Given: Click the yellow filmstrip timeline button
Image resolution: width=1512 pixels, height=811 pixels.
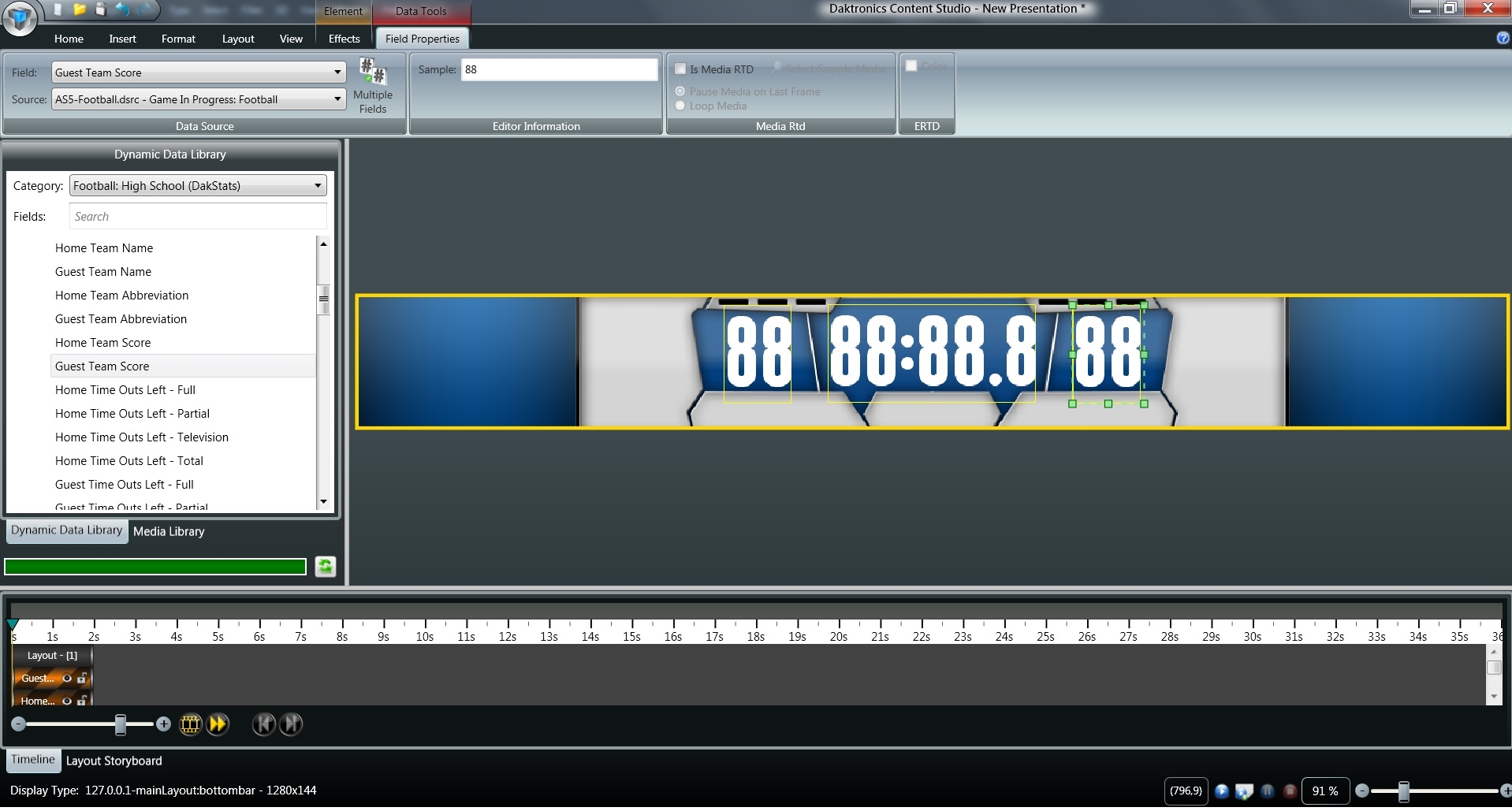Looking at the screenshot, I should pos(190,724).
